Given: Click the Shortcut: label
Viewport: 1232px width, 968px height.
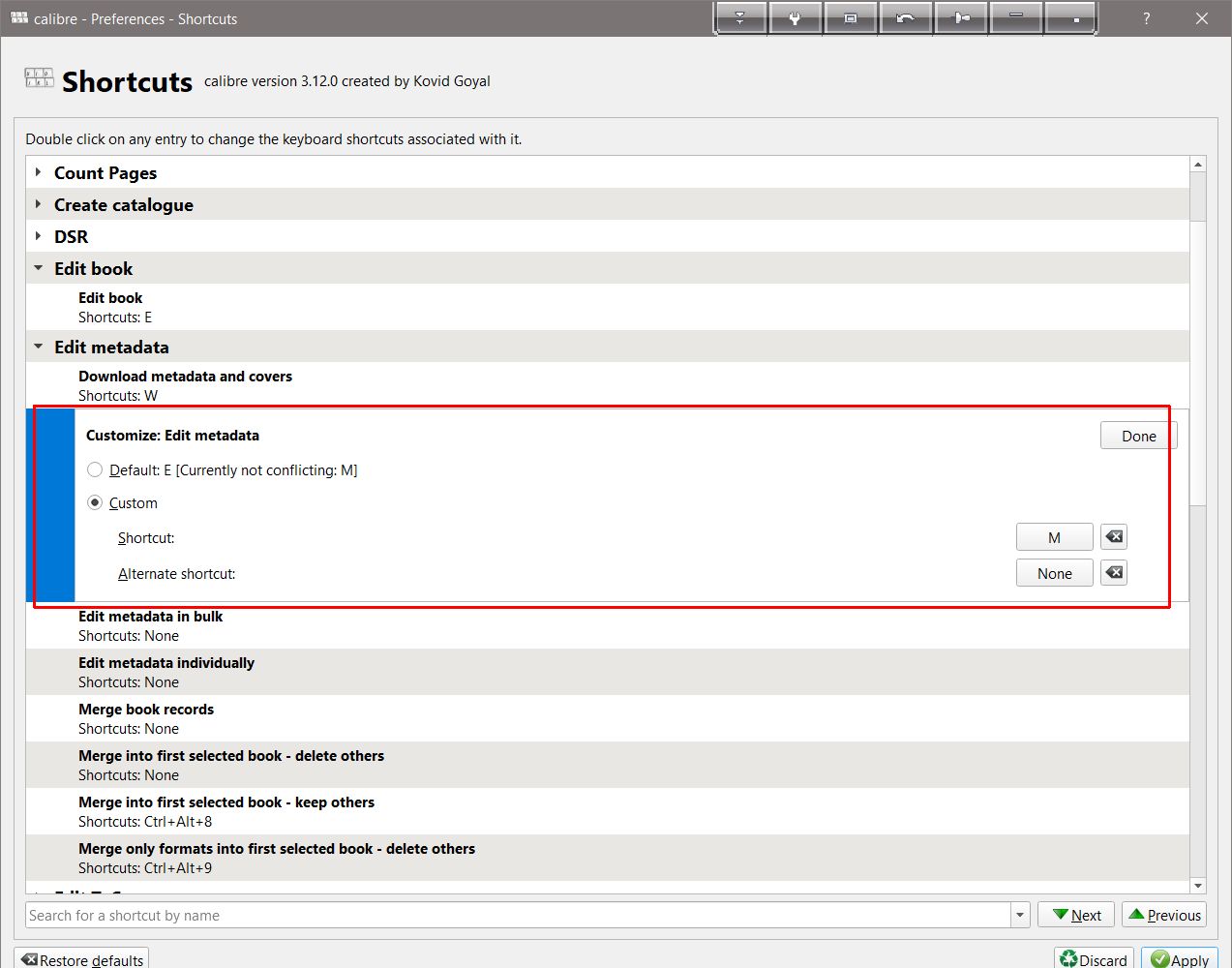Looking at the screenshot, I should pyautogui.click(x=146, y=537).
